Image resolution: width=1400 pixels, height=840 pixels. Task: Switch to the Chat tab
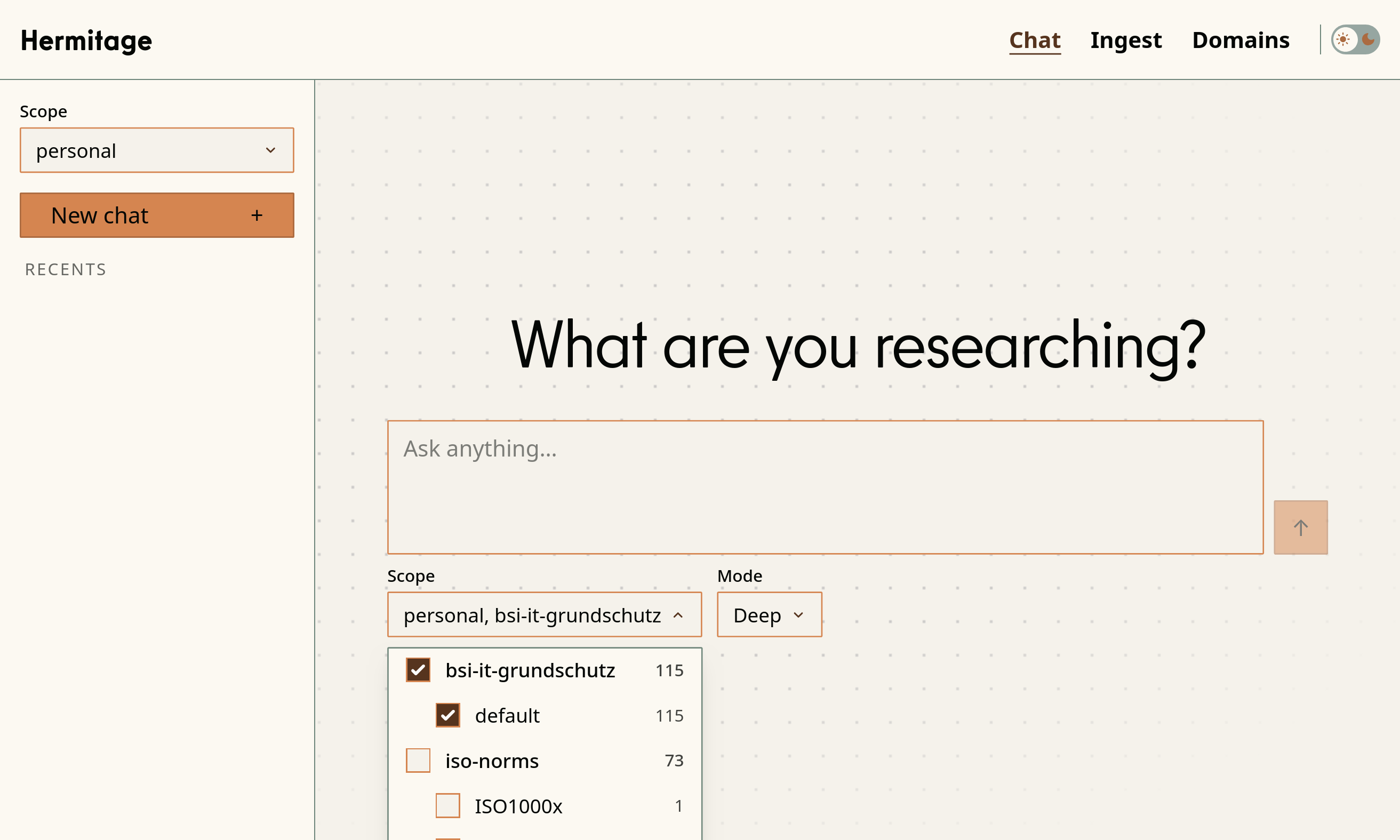(1035, 39)
